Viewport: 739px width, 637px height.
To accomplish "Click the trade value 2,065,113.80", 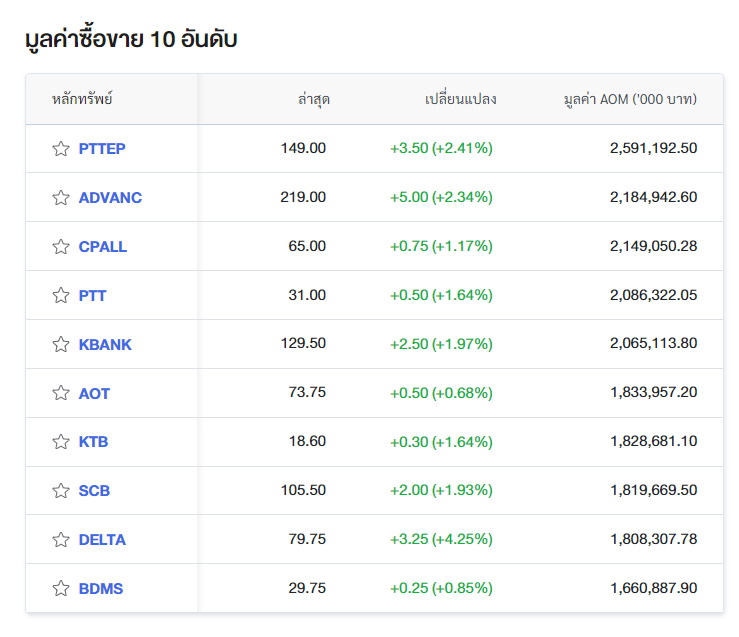I will [x=653, y=343].
